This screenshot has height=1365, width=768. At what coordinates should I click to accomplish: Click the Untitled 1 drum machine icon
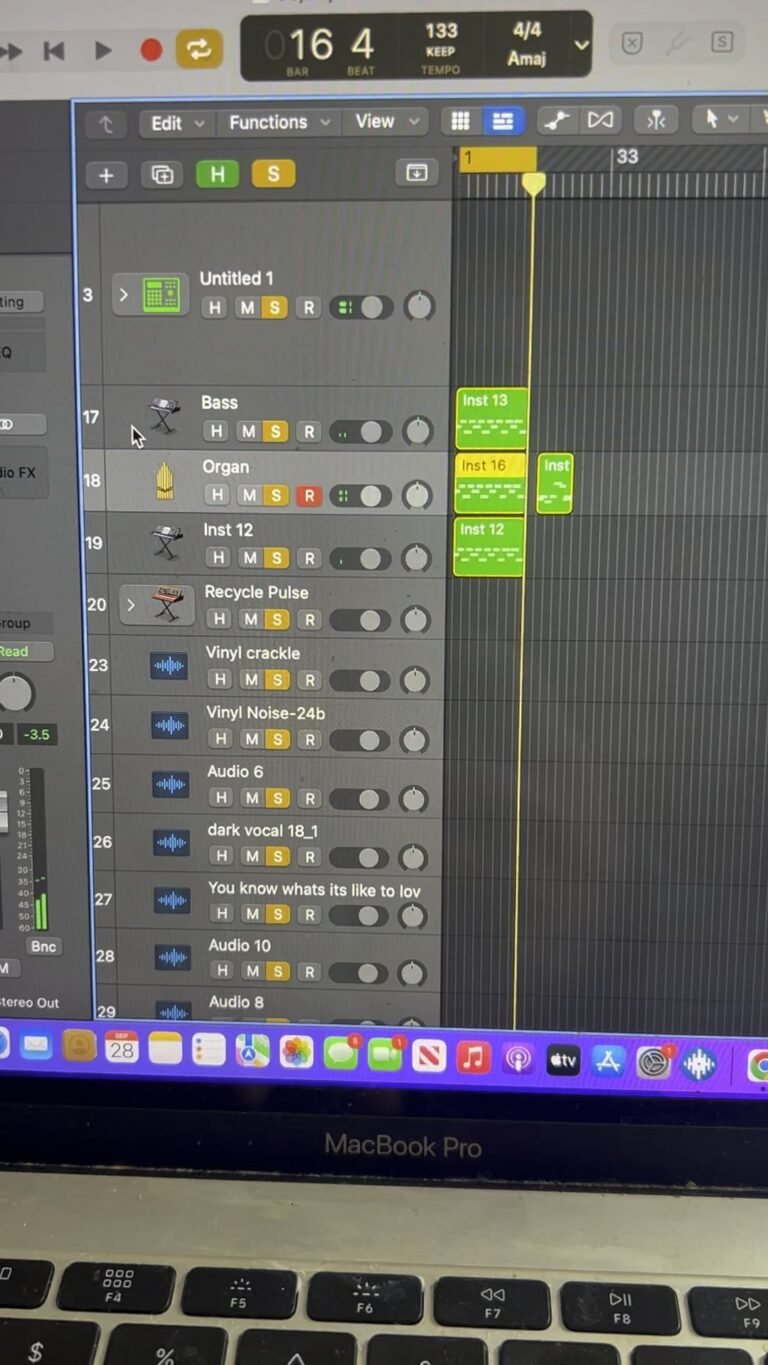[161, 295]
